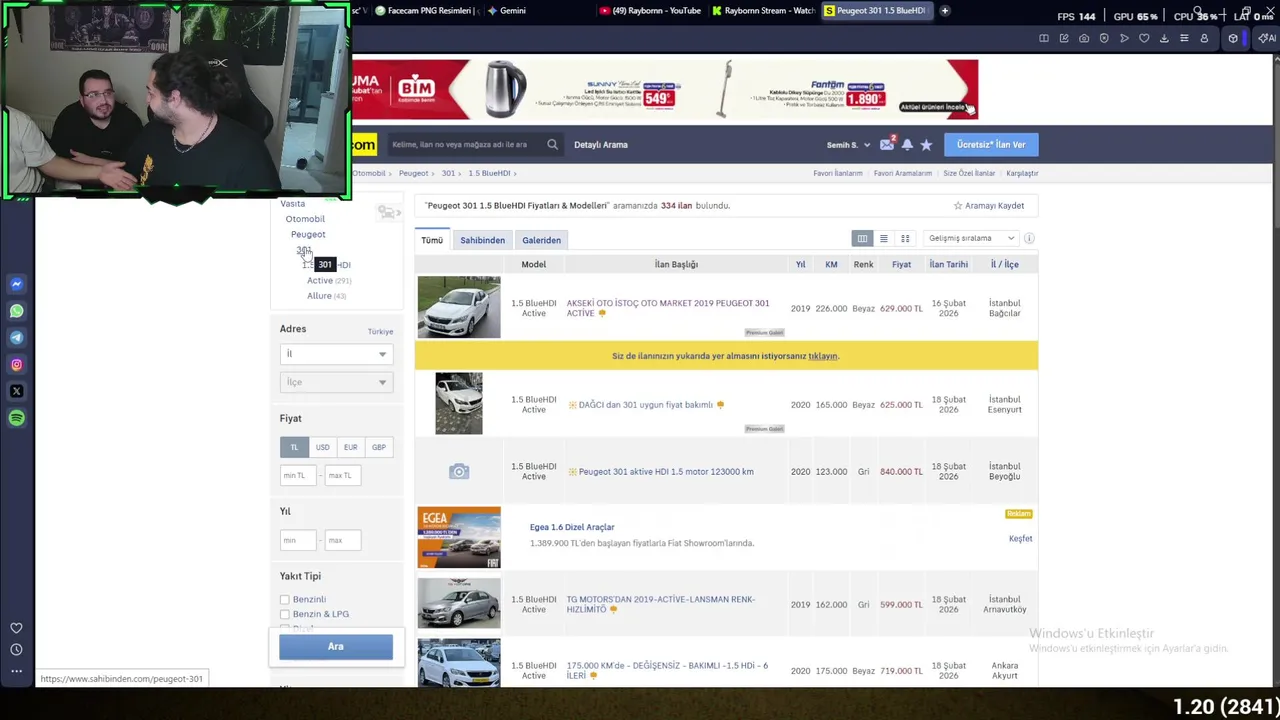Click the max year field
Image resolution: width=1280 pixels, height=720 pixels.
tap(343, 541)
